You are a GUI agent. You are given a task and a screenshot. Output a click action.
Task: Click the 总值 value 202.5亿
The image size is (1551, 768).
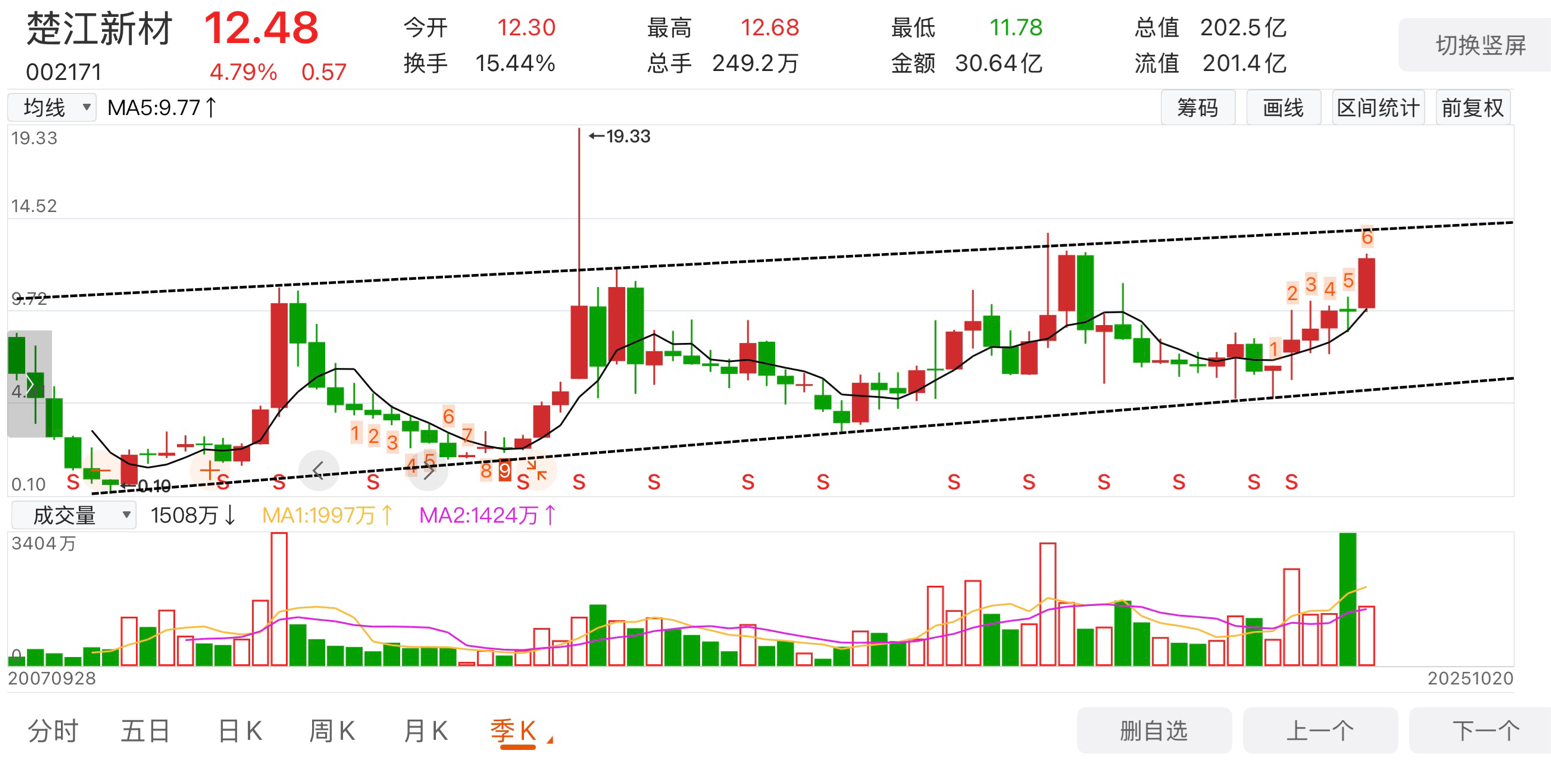coord(1244,29)
